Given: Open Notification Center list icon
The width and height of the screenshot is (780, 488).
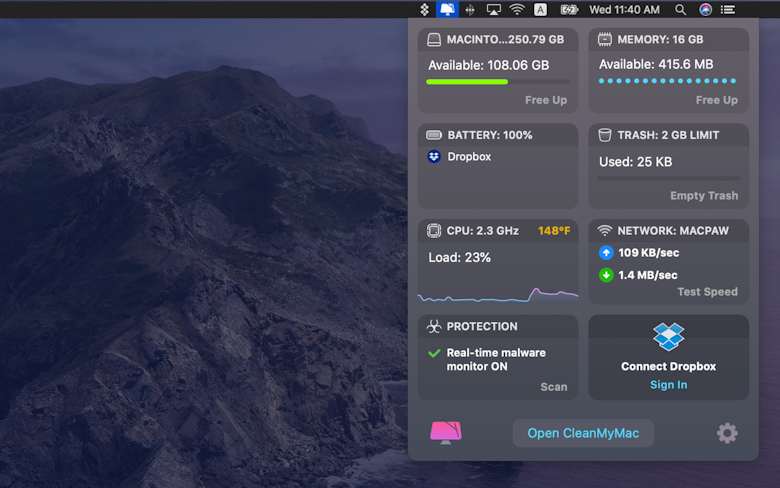Looking at the screenshot, I should 728,9.
